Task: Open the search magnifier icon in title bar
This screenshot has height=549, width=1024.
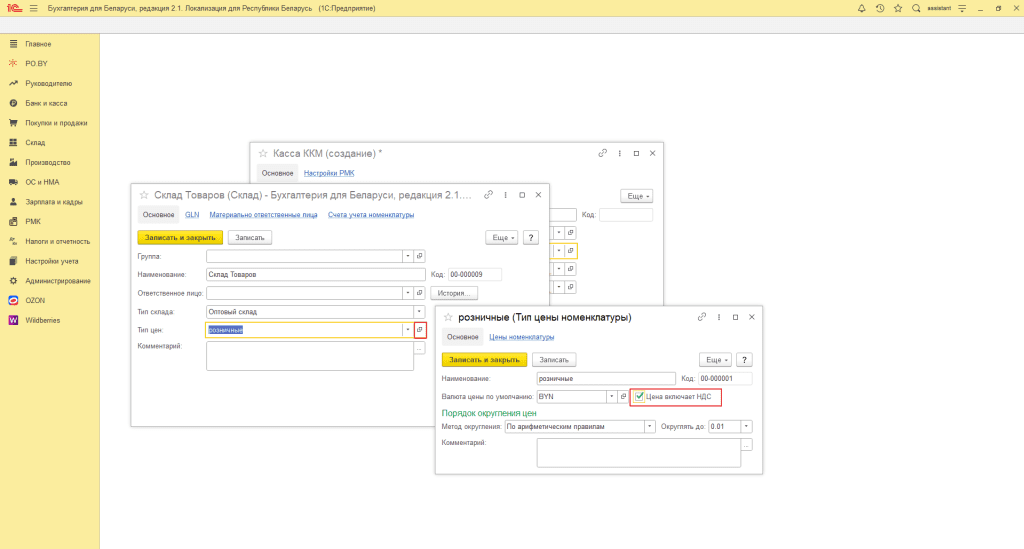Action: pos(916,8)
